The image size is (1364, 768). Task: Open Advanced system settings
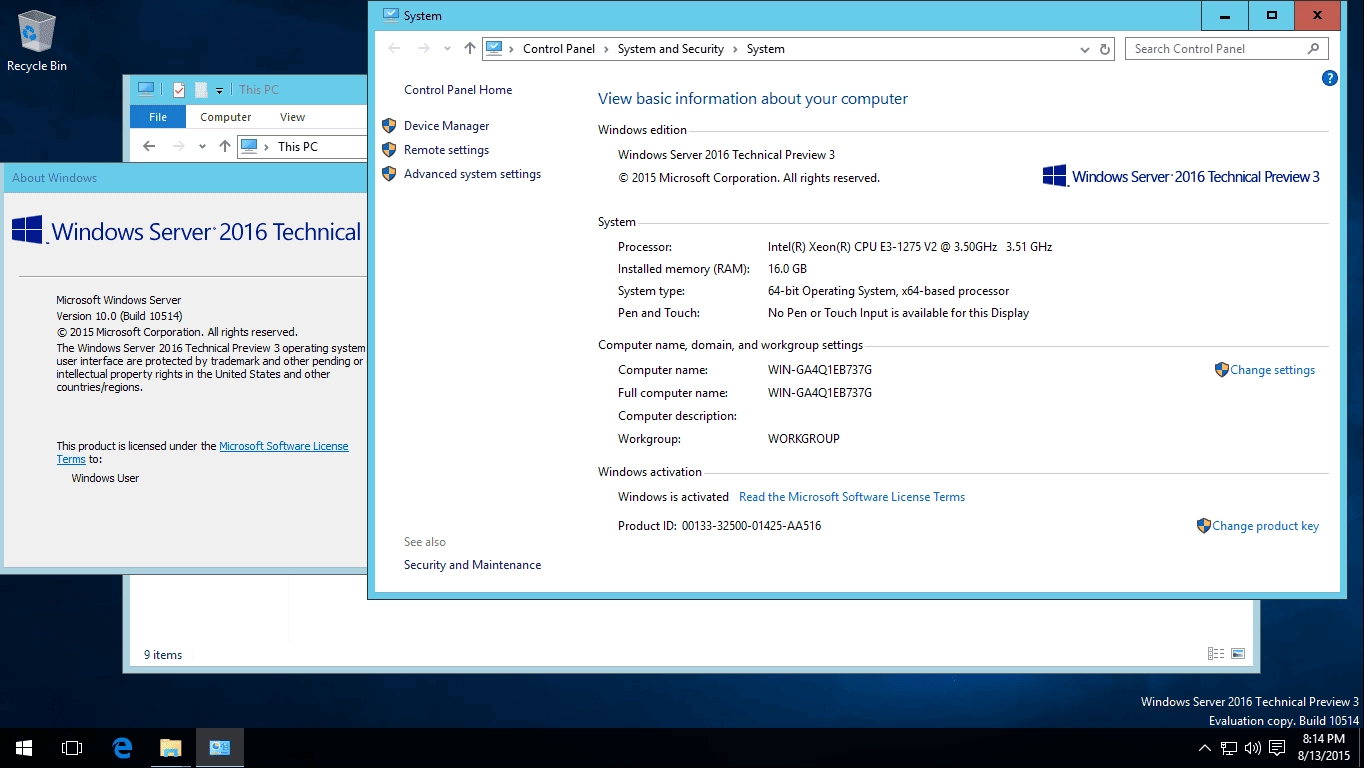(x=472, y=174)
